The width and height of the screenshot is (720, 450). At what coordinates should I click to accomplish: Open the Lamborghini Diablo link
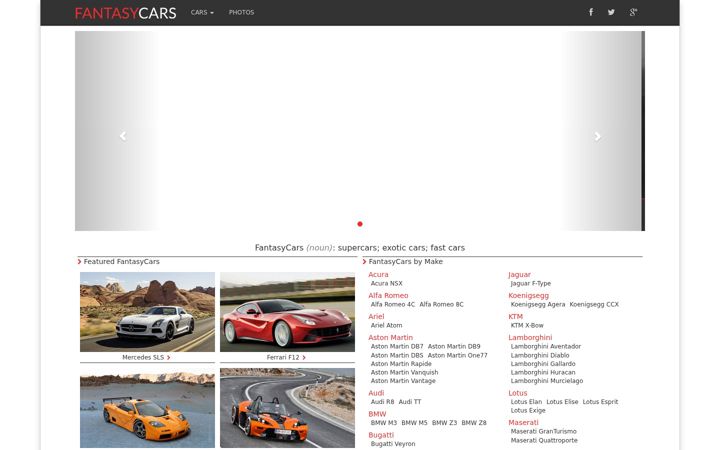click(540, 355)
